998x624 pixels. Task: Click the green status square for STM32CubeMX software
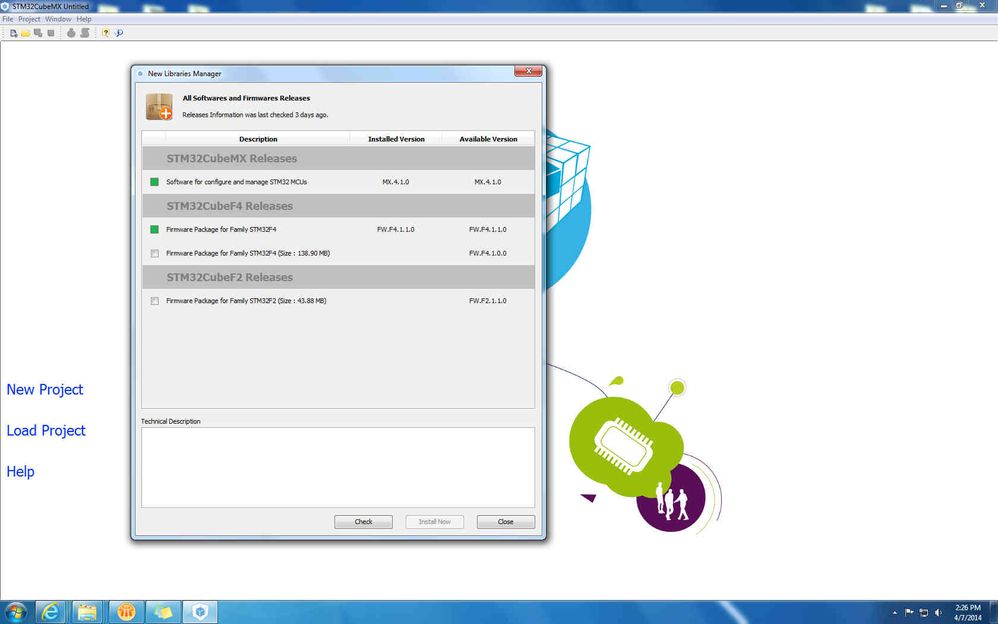[x=154, y=182]
